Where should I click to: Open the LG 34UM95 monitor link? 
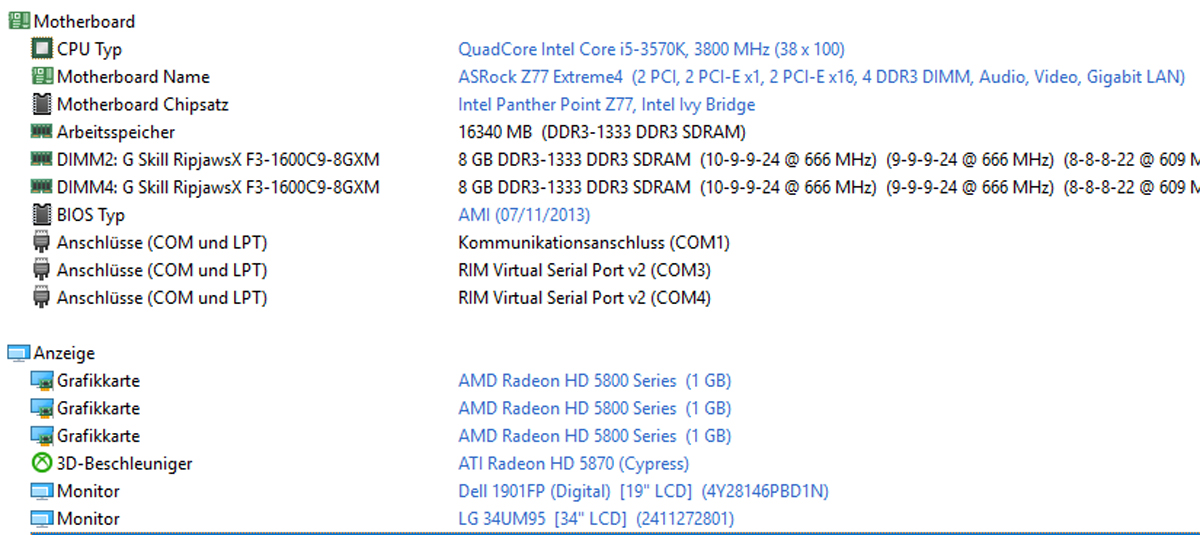tap(596, 519)
